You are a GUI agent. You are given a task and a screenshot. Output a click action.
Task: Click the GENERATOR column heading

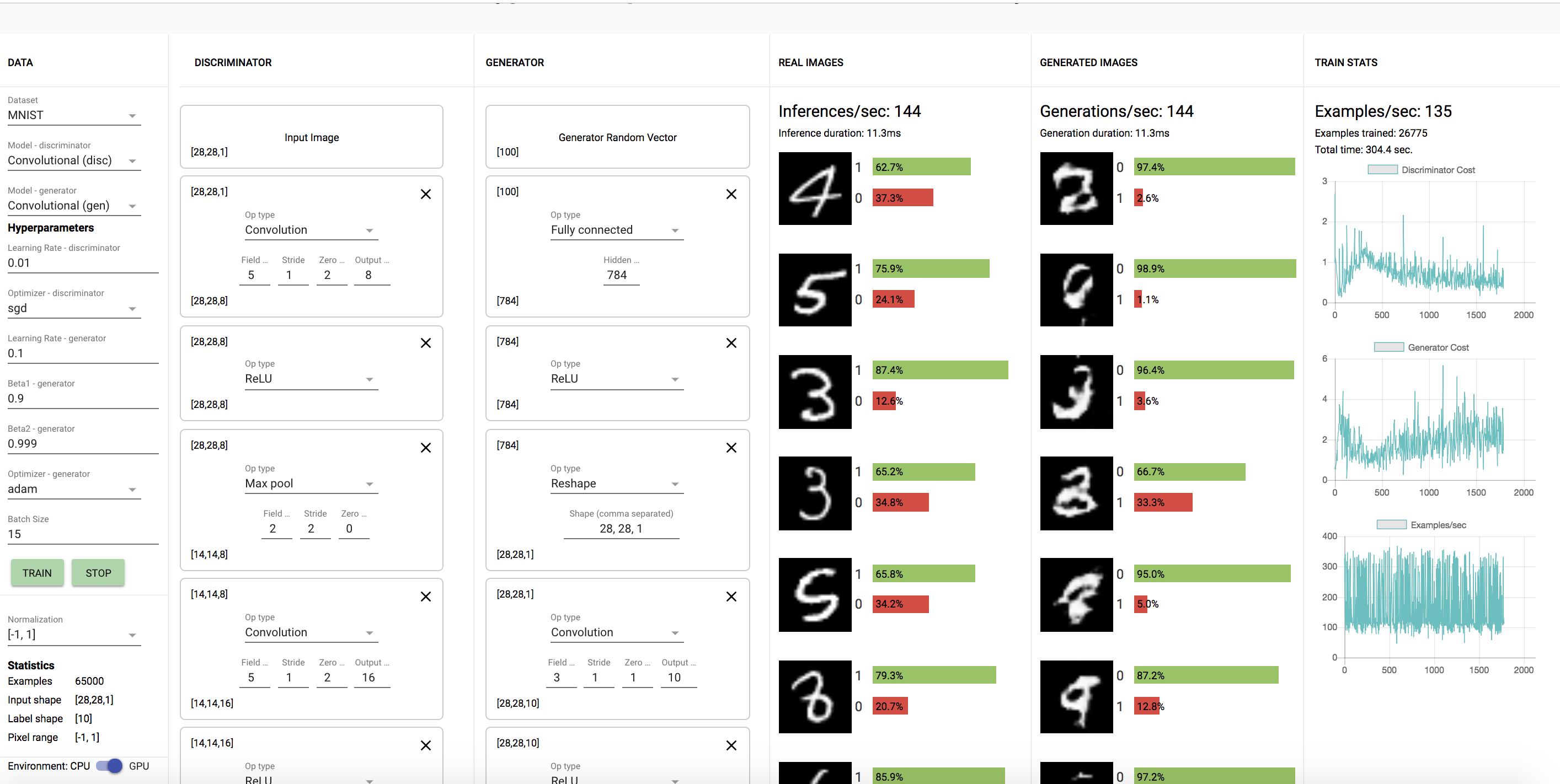tap(515, 62)
